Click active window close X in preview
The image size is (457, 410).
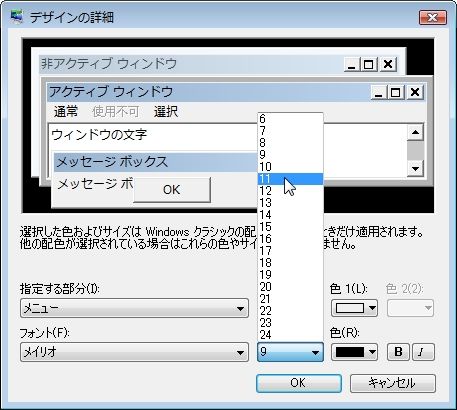415,92
